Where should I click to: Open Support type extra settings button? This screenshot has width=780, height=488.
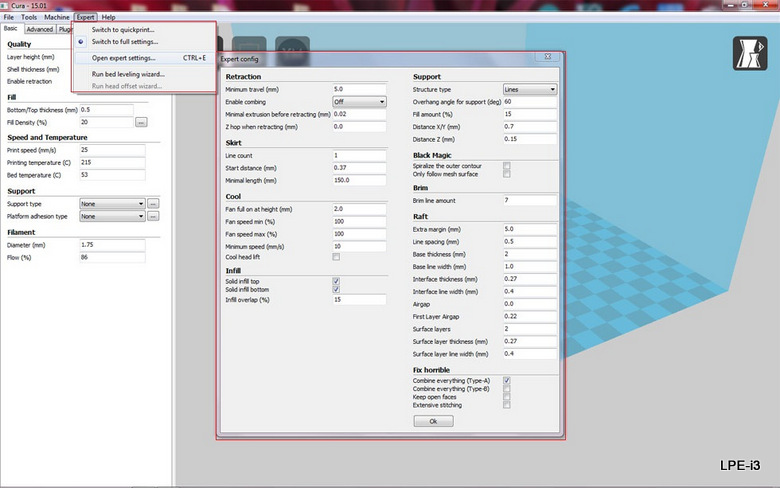pos(153,203)
